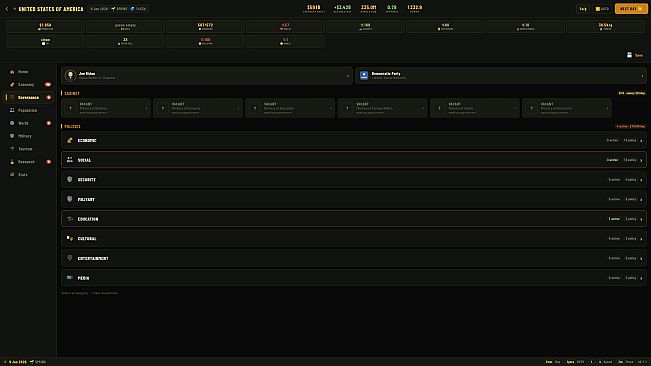651x366 pixels.
Task: Click the Population stat in the top bar
Action: pos(368,8)
